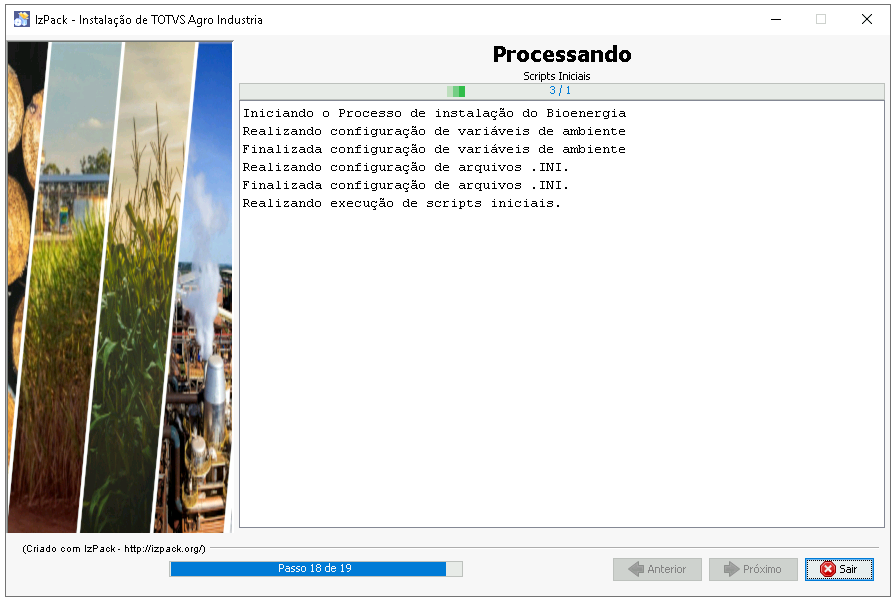Click the Processando heading
The width and height of the screenshot is (896, 602).
(x=562, y=54)
